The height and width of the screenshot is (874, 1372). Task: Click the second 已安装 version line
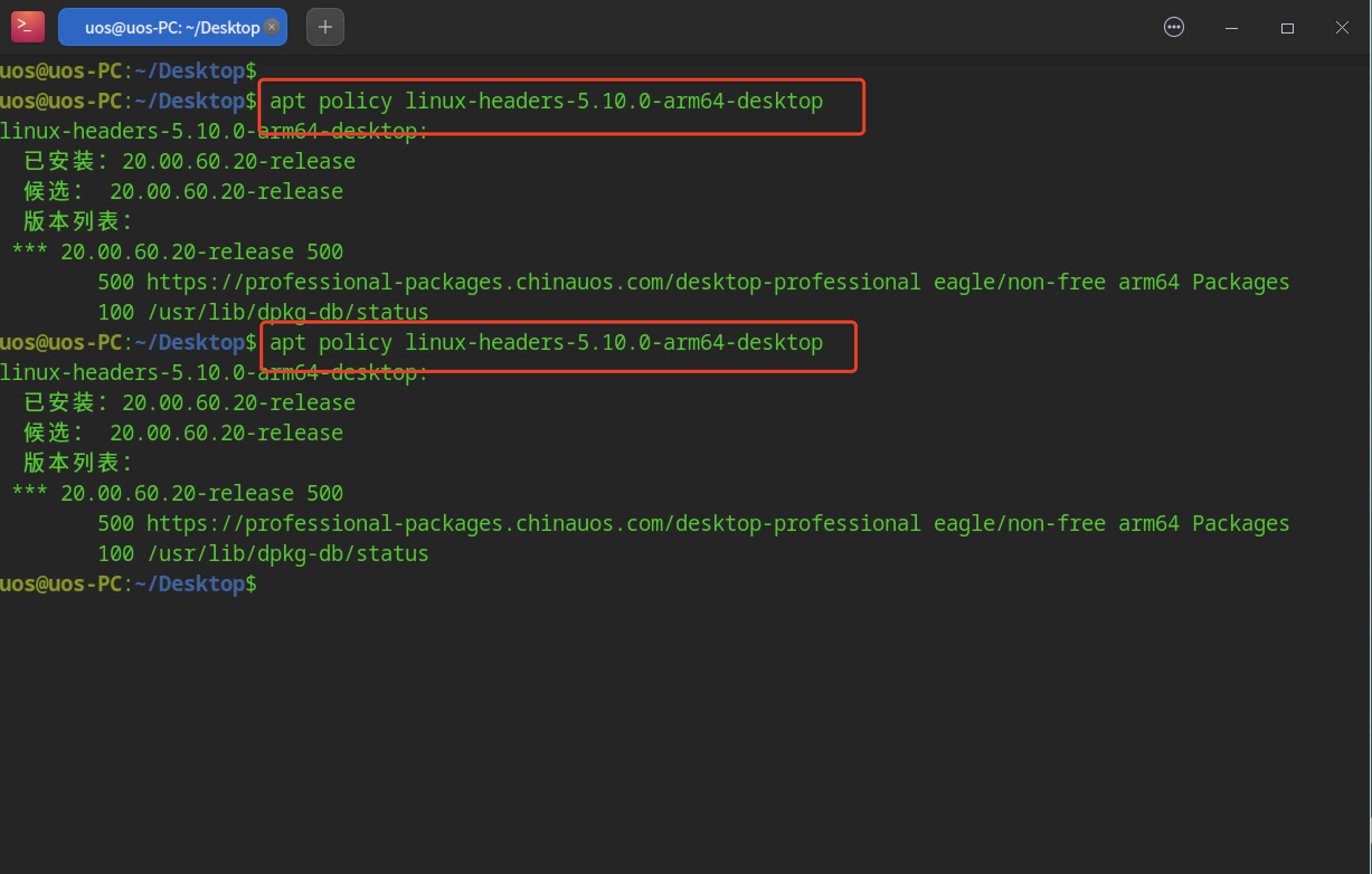pos(189,403)
